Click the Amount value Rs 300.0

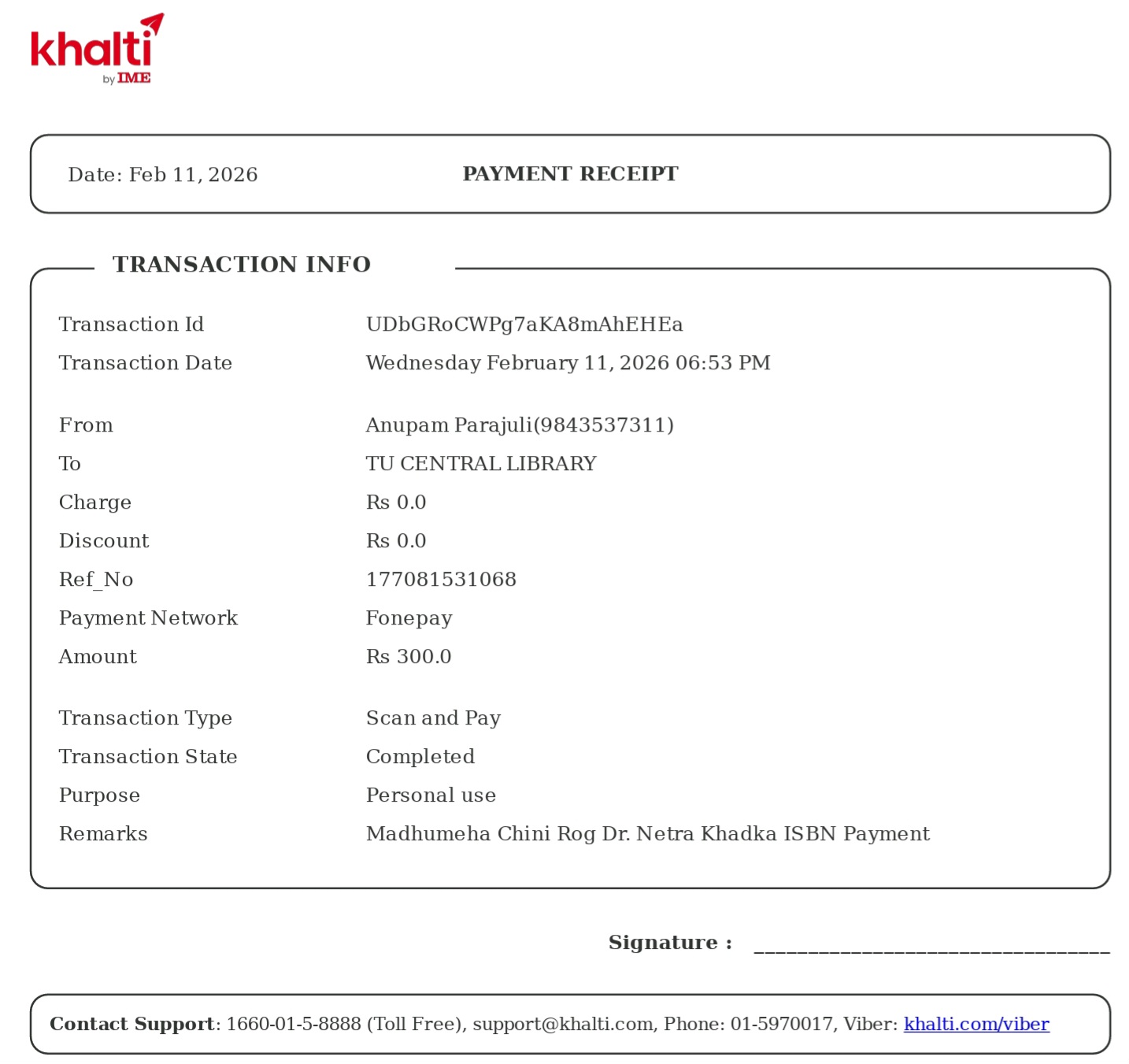click(409, 657)
